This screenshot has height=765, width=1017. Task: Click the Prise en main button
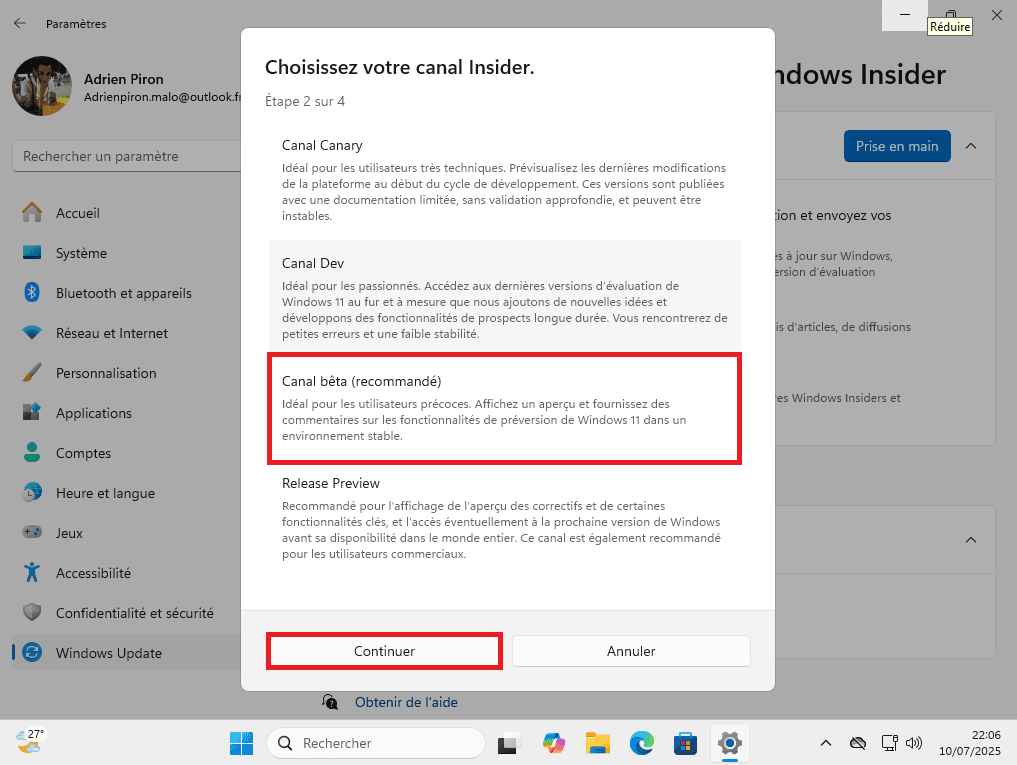[897, 146]
